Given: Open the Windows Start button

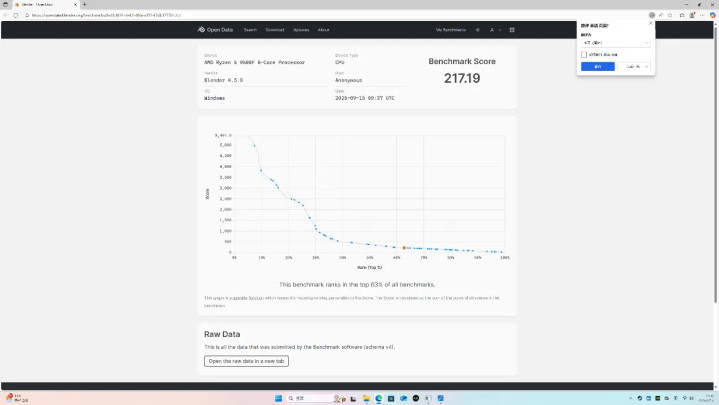Looking at the screenshot, I should click(x=278, y=398).
